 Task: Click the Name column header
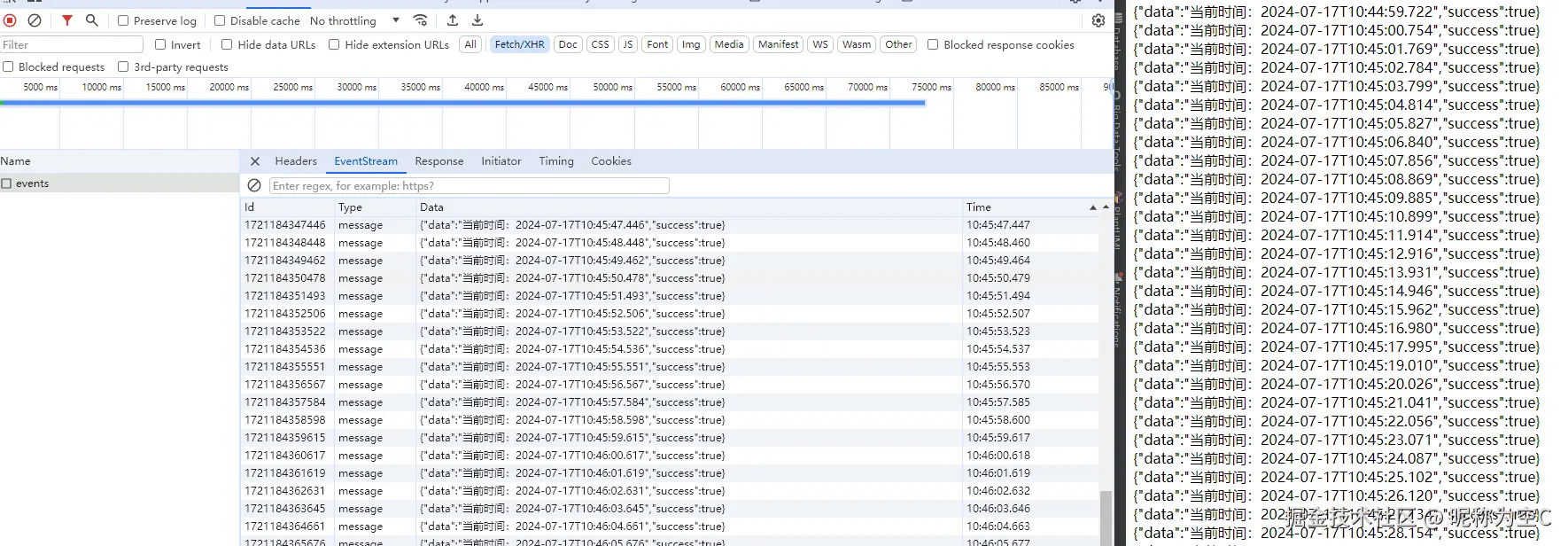(120, 161)
